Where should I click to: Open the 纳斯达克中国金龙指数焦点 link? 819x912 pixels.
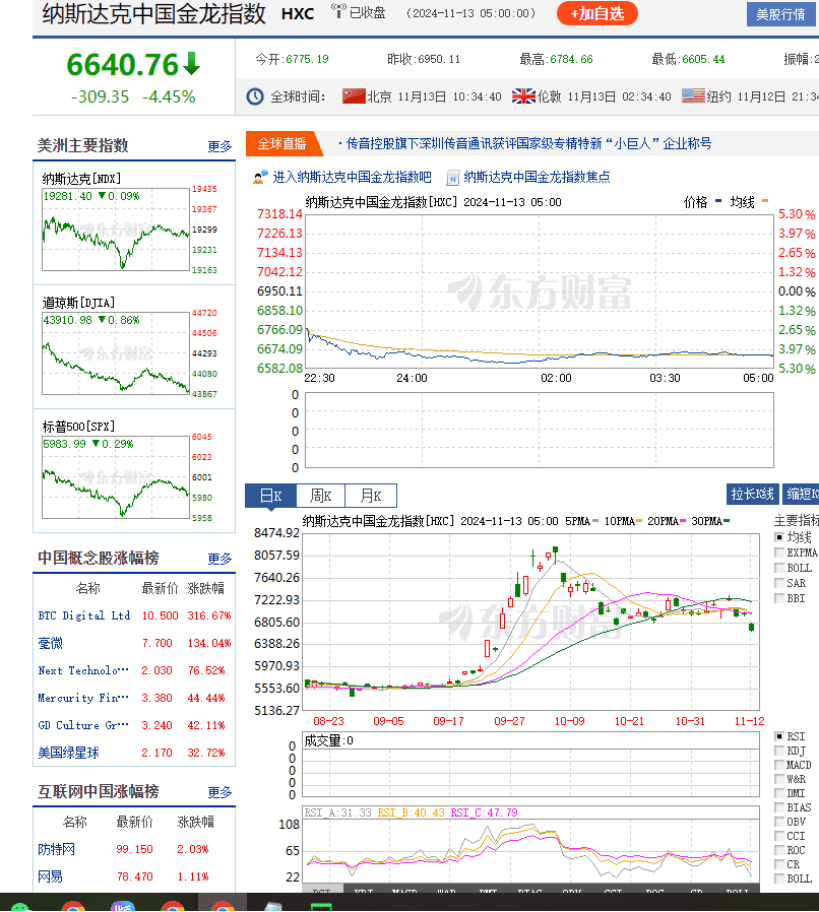click(537, 177)
